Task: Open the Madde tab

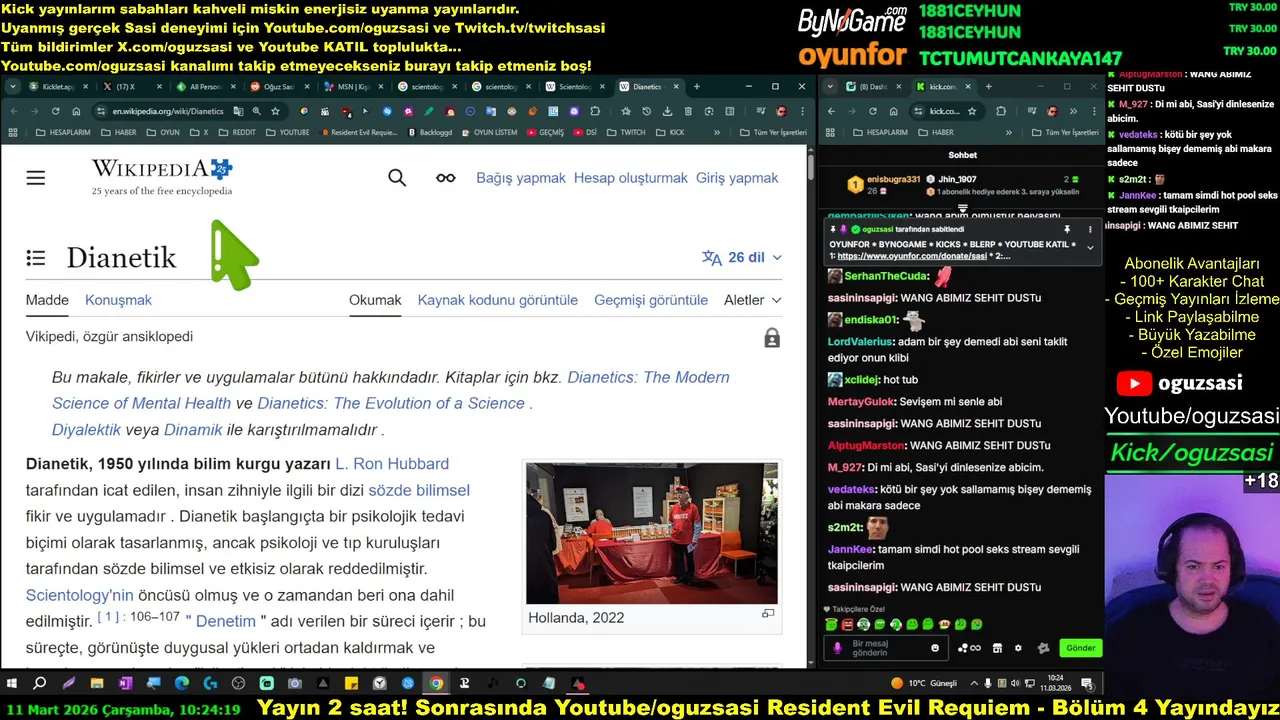Action: (47, 300)
